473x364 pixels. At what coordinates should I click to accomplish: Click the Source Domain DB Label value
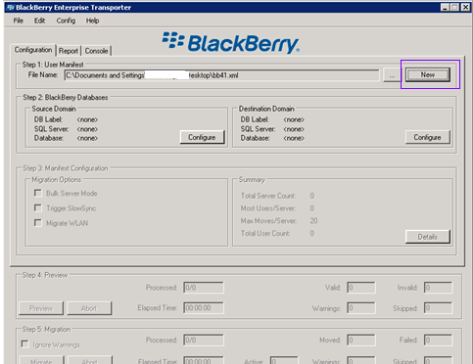click(87, 120)
